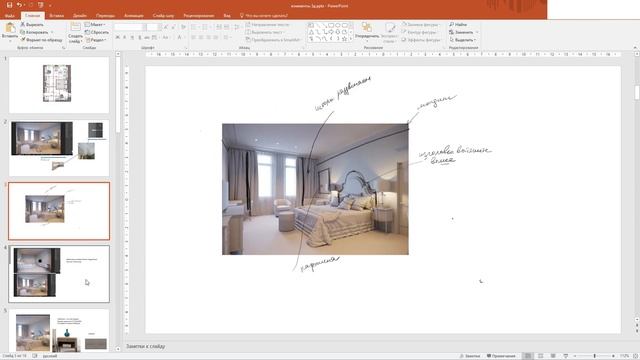Select slide 1 thumbnail with floor plan
The image size is (640, 360).
pyautogui.click(x=59, y=84)
